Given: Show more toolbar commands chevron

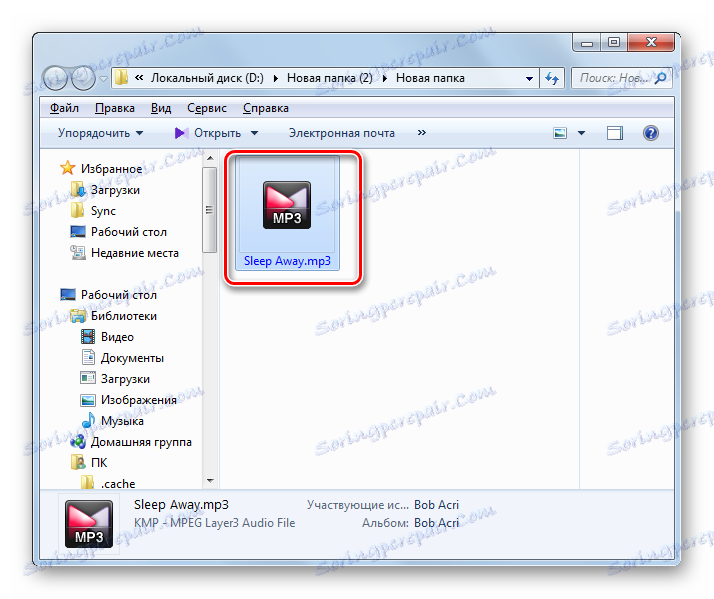Looking at the screenshot, I should [422, 133].
